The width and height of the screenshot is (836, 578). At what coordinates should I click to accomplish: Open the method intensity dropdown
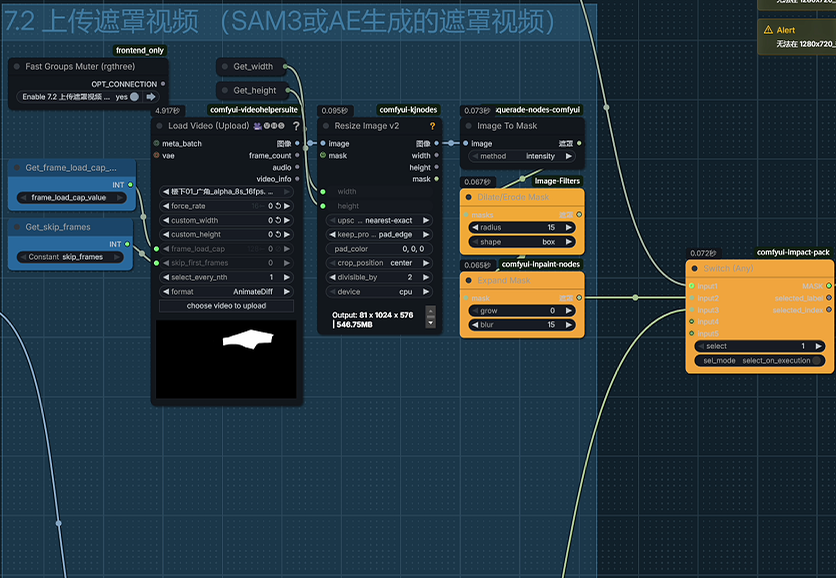coord(519,156)
